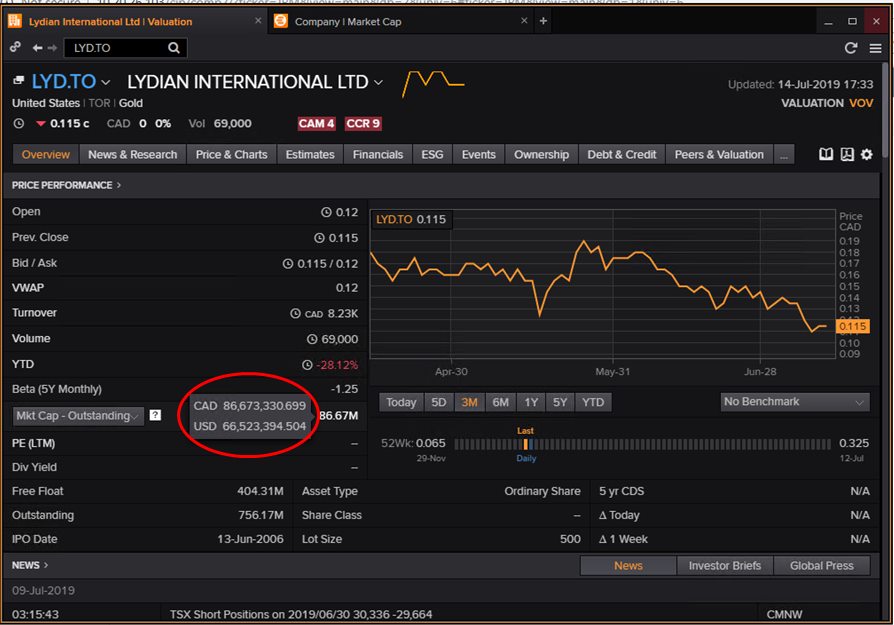The width and height of the screenshot is (894, 625).
Task: Open the hamburger menu icon
Action: click(x=874, y=48)
